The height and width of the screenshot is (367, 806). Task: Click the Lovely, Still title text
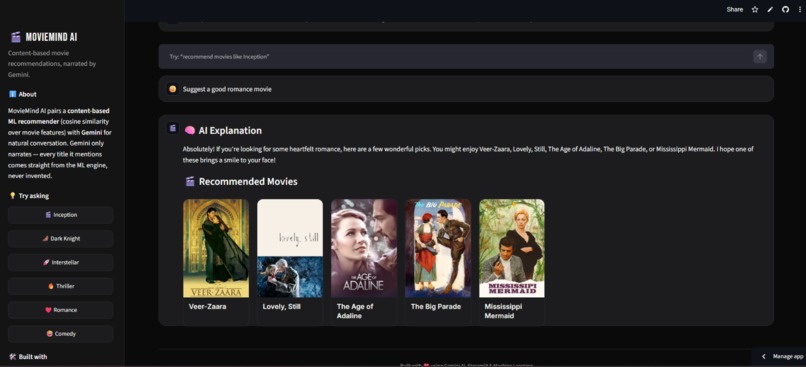(x=281, y=306)
